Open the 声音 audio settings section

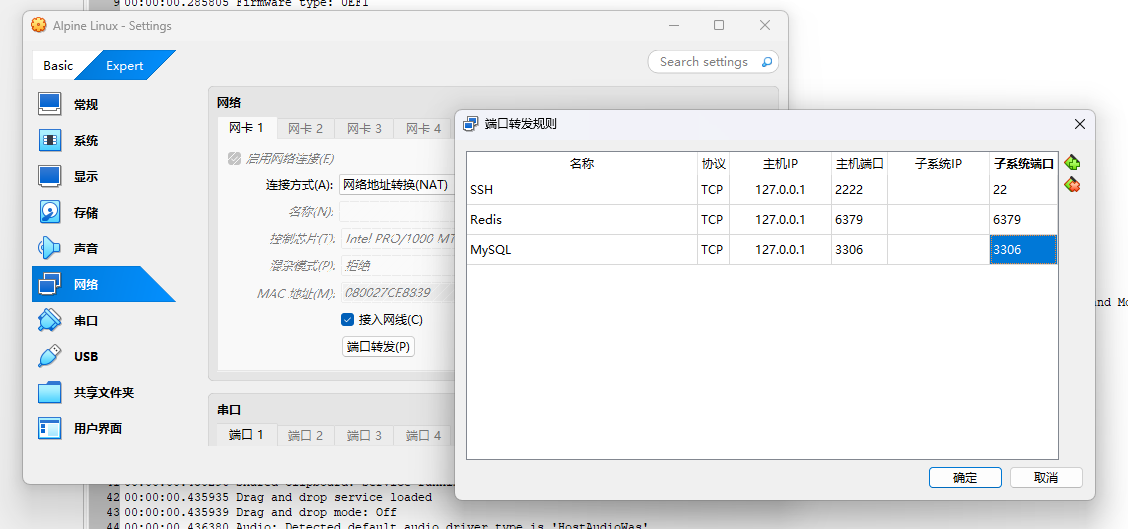click(86, 249)
